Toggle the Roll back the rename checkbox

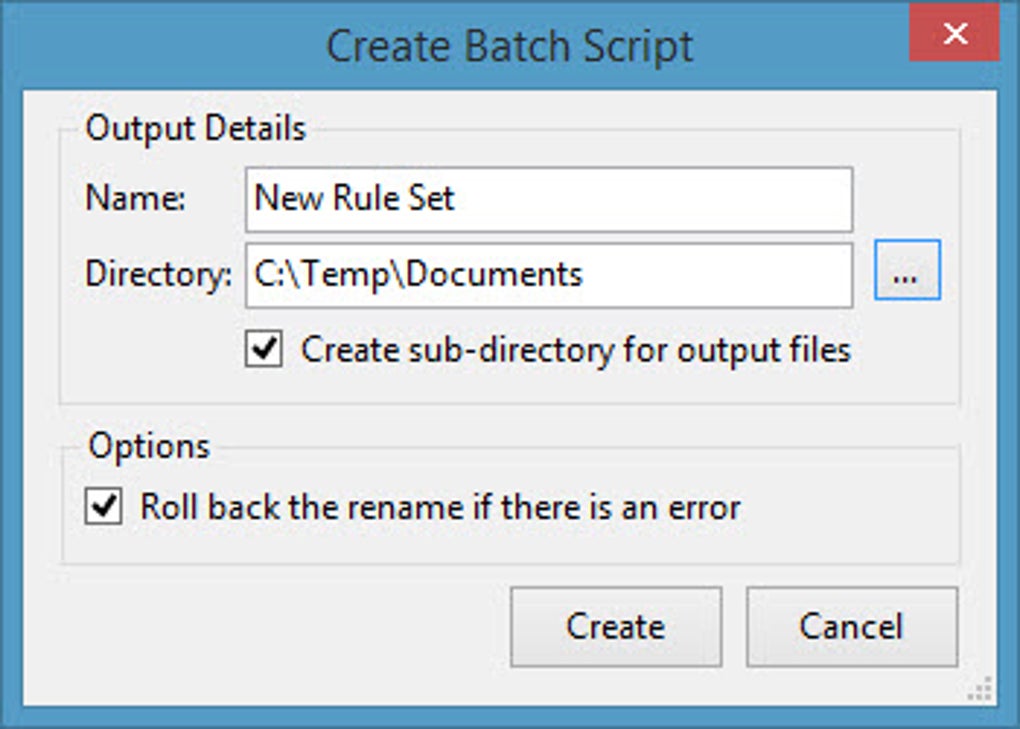point(103,507)
